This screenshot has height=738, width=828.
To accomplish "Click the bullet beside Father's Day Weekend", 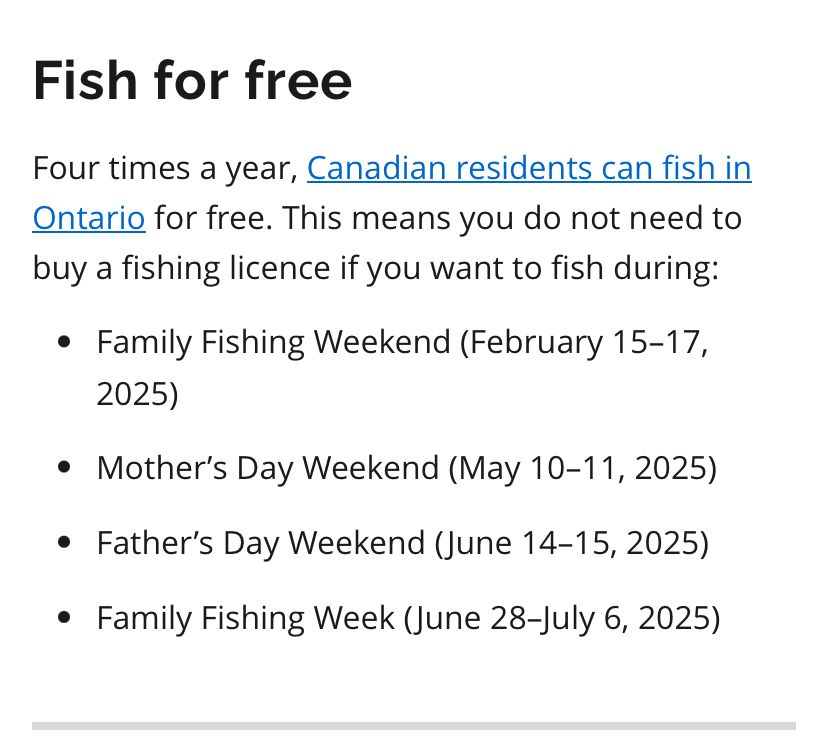I will tap(64, 543).
